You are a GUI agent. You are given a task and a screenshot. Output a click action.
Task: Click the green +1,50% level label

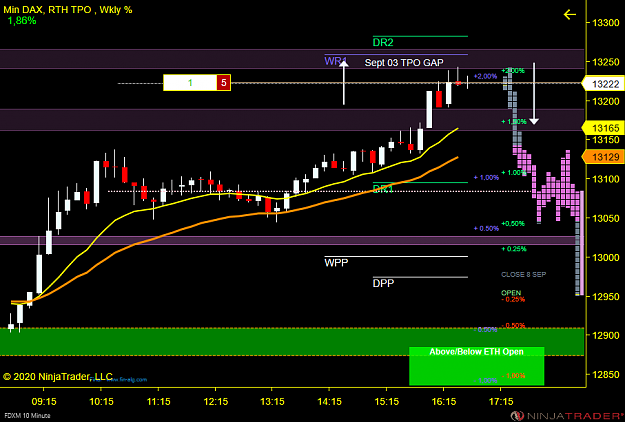[514, 121]
